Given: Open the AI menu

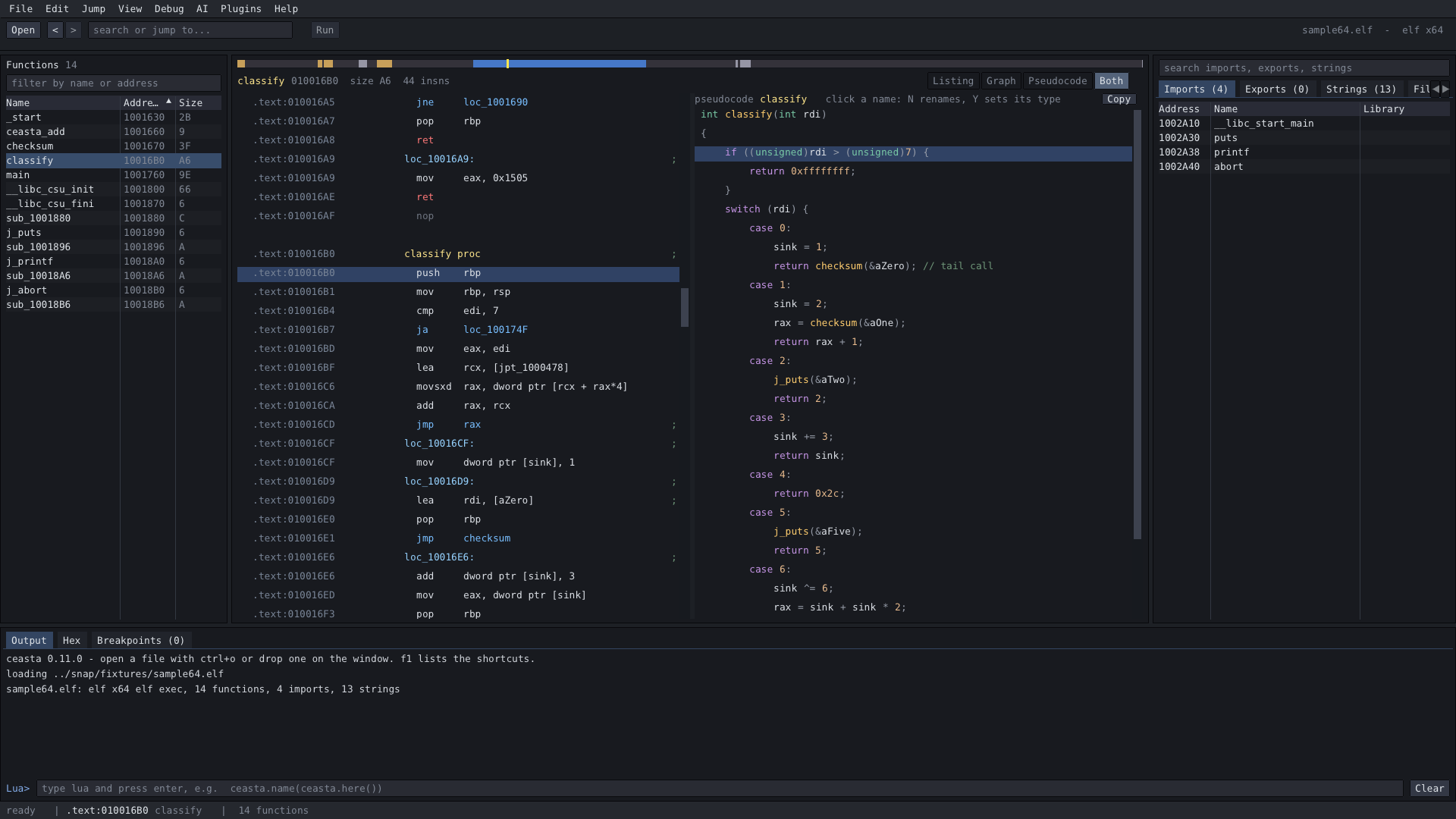Looking at the screenshot, I should click(x=202, y=9).
